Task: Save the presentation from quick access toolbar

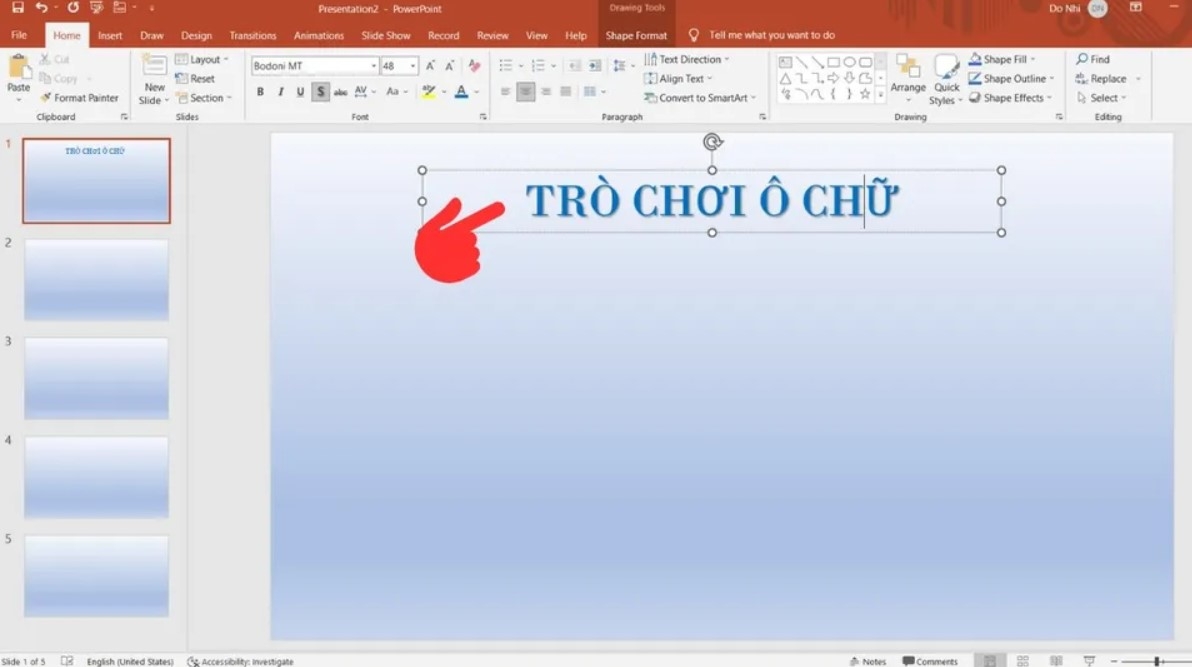Action: point(17,8)
